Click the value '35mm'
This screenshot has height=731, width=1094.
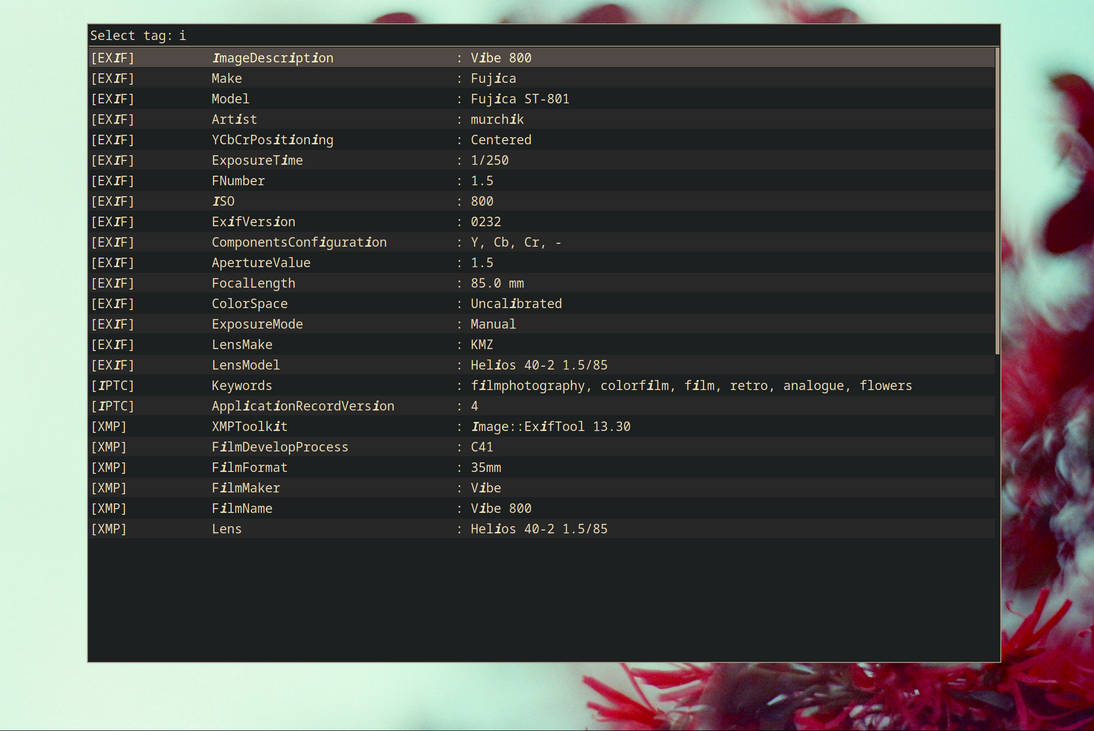tap(486, 467)
